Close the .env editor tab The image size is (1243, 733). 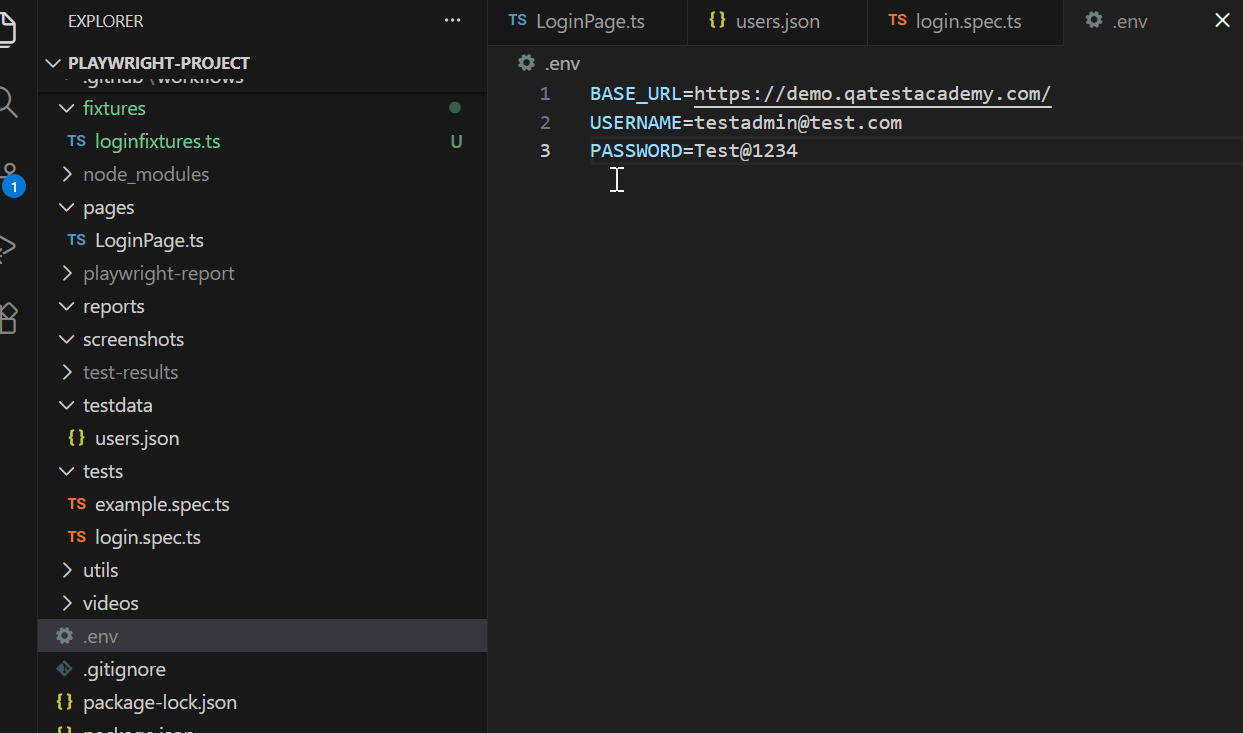pos(1221,21)
